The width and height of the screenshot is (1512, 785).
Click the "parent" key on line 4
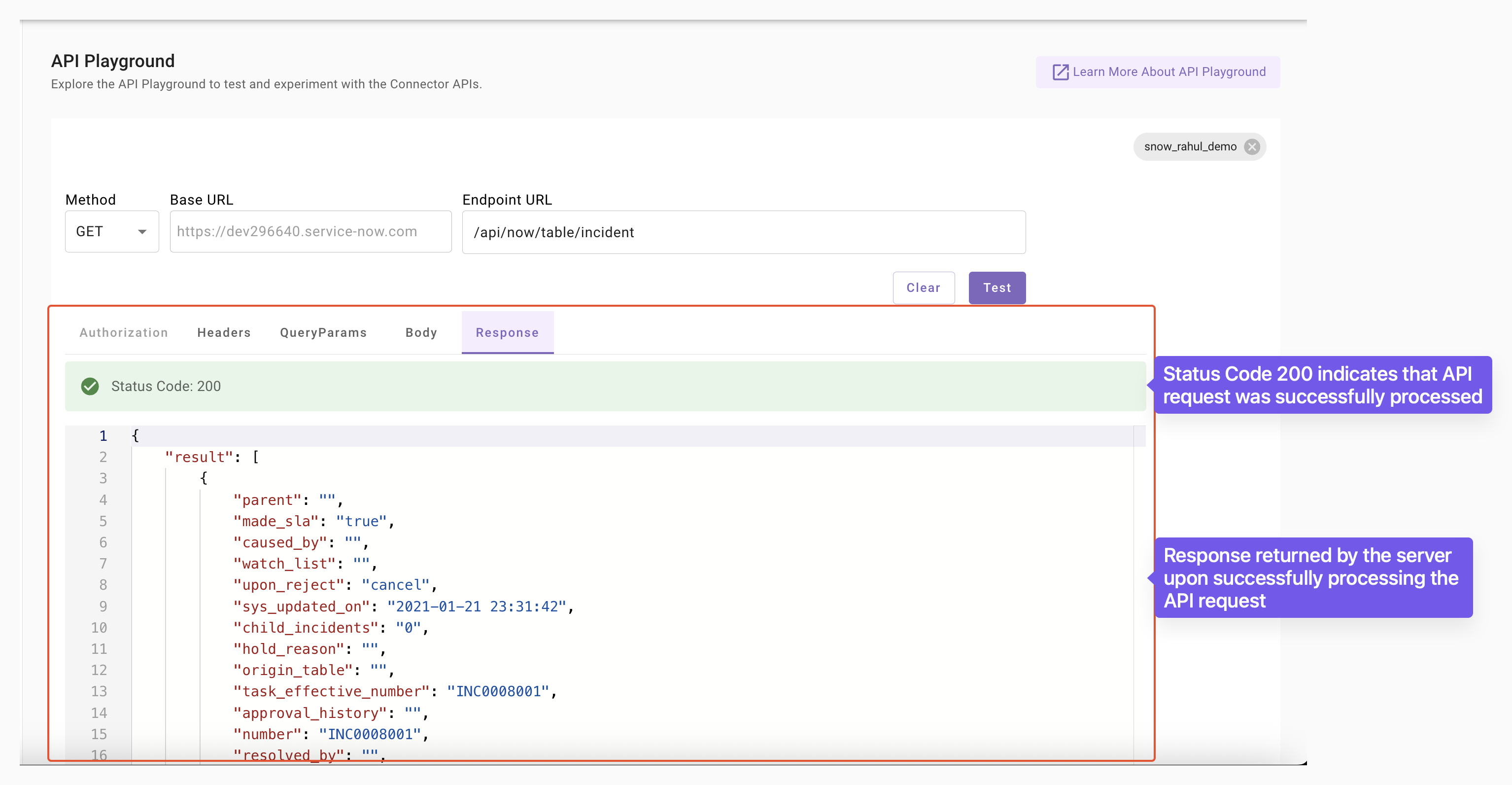tap(267, 500)
